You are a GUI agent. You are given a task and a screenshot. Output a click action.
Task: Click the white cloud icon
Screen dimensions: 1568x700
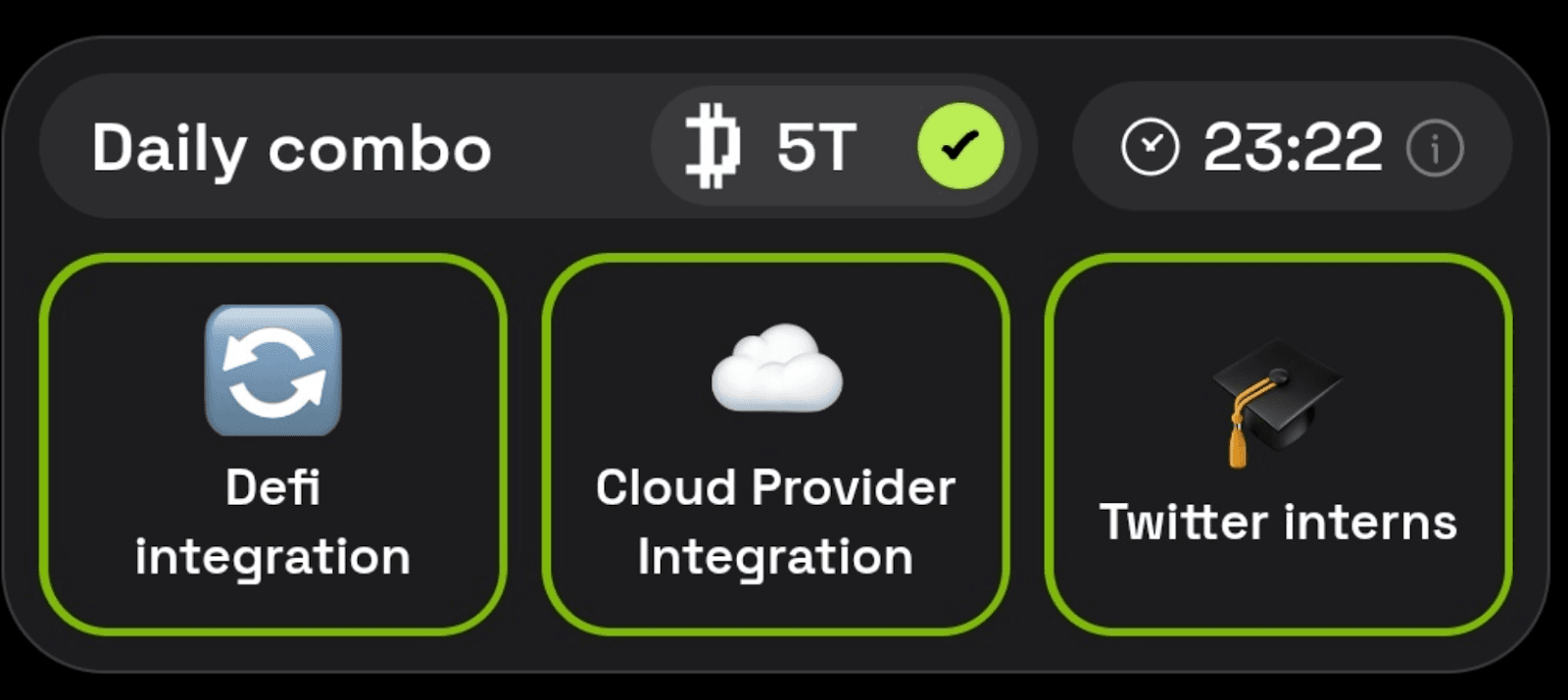click(776, 369)
